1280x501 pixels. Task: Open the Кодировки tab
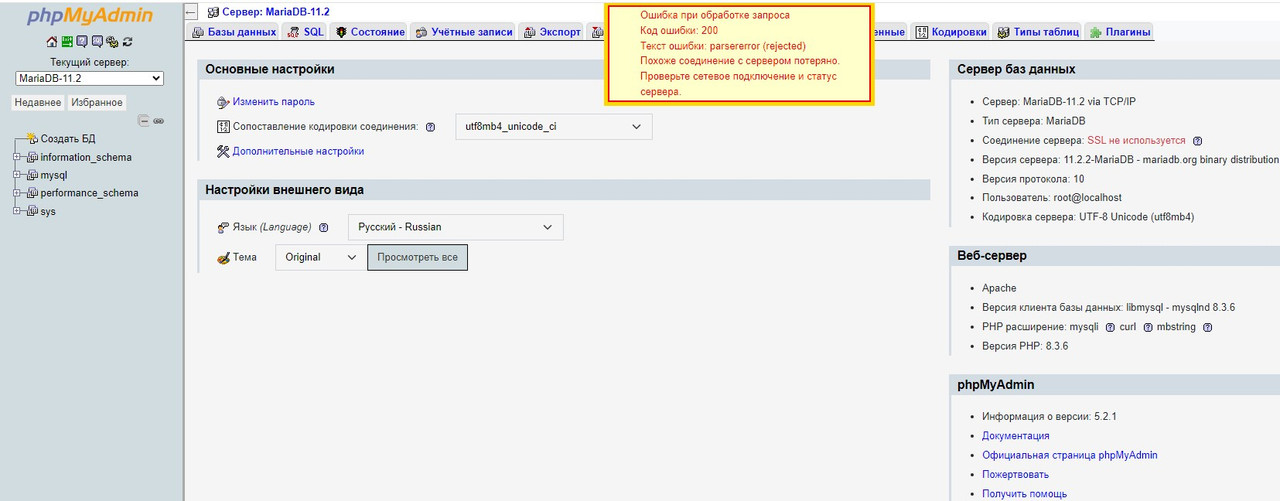[951, 32]
